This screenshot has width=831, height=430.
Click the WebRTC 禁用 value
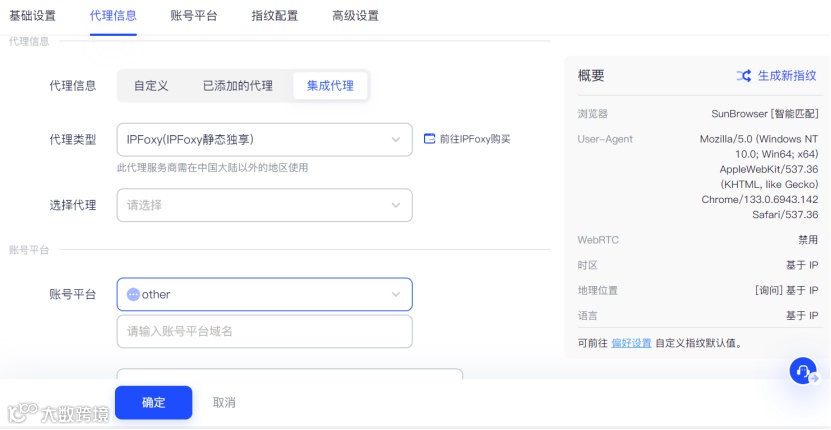(808, 240)
